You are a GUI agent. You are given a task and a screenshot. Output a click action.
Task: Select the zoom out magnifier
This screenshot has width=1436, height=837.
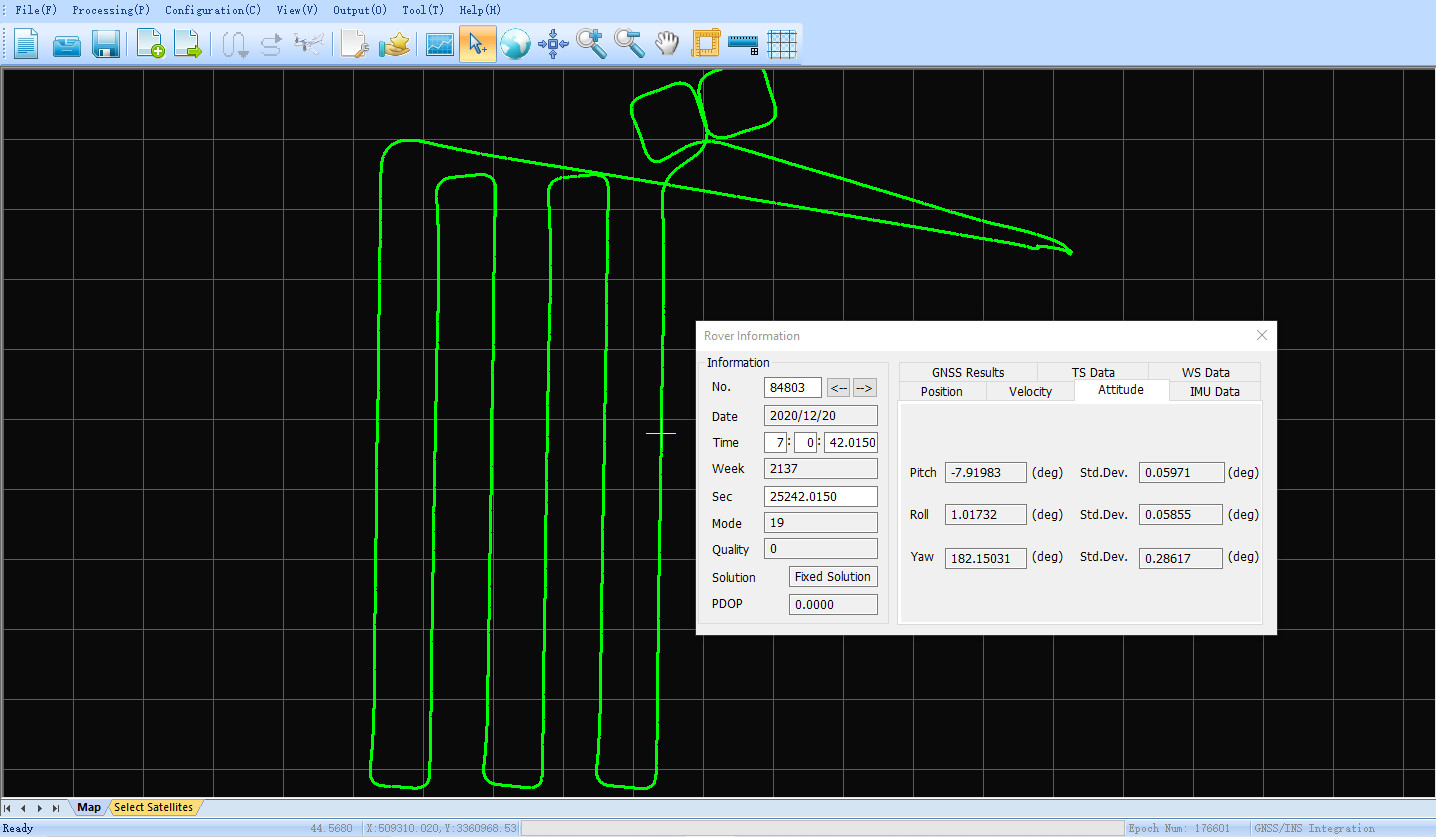point(629,44)
